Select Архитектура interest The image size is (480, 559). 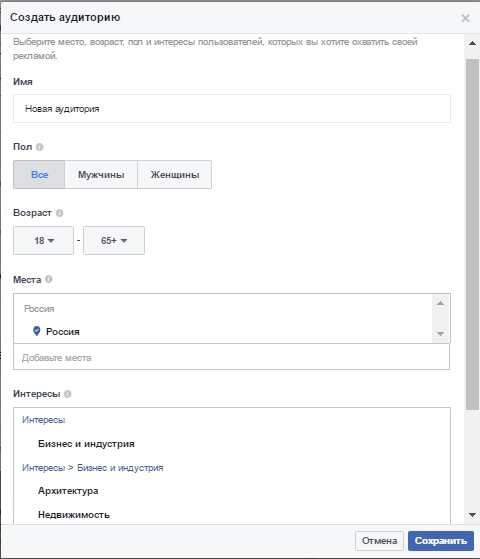coord(68,491)
